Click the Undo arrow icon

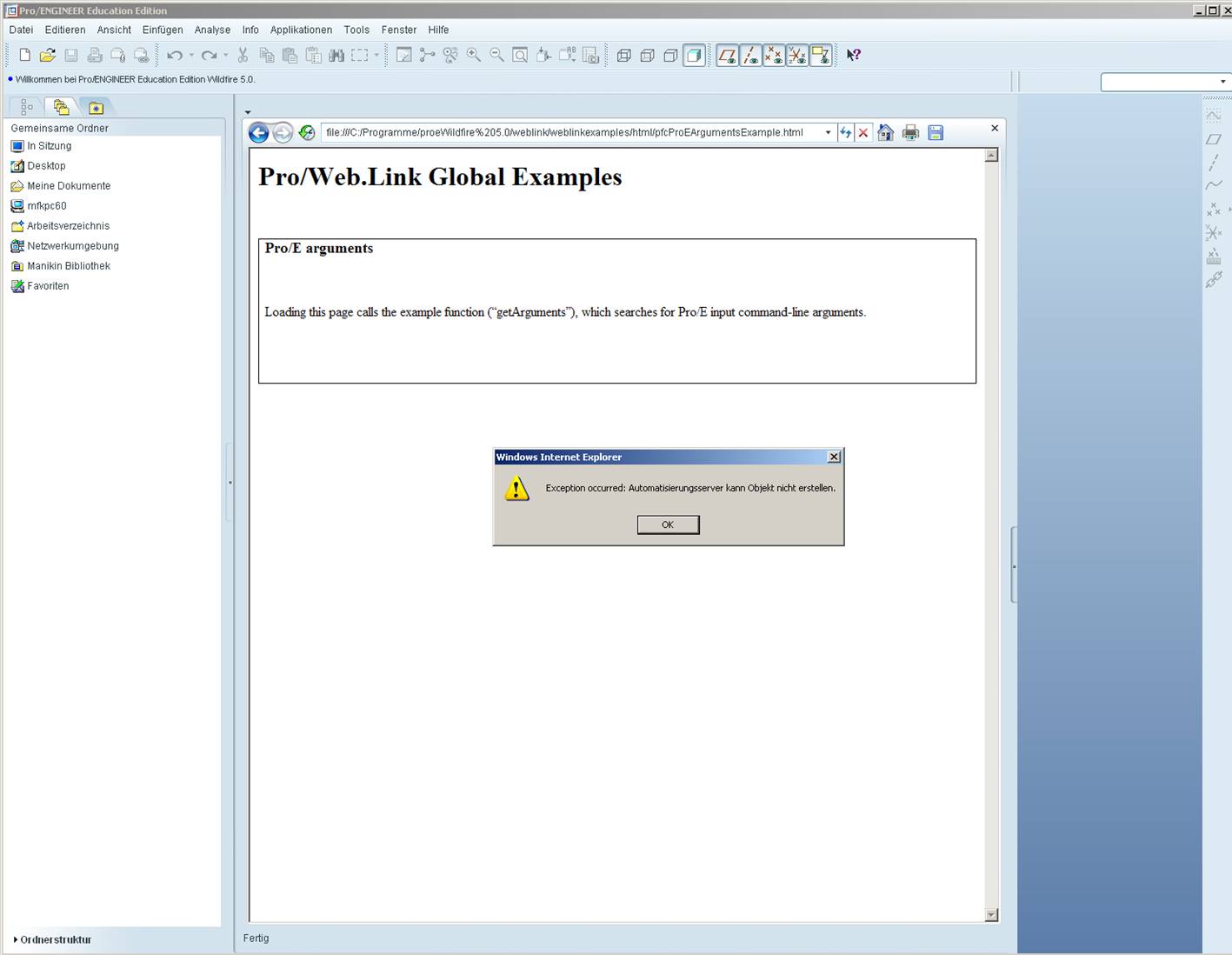(x=175, y=55)
